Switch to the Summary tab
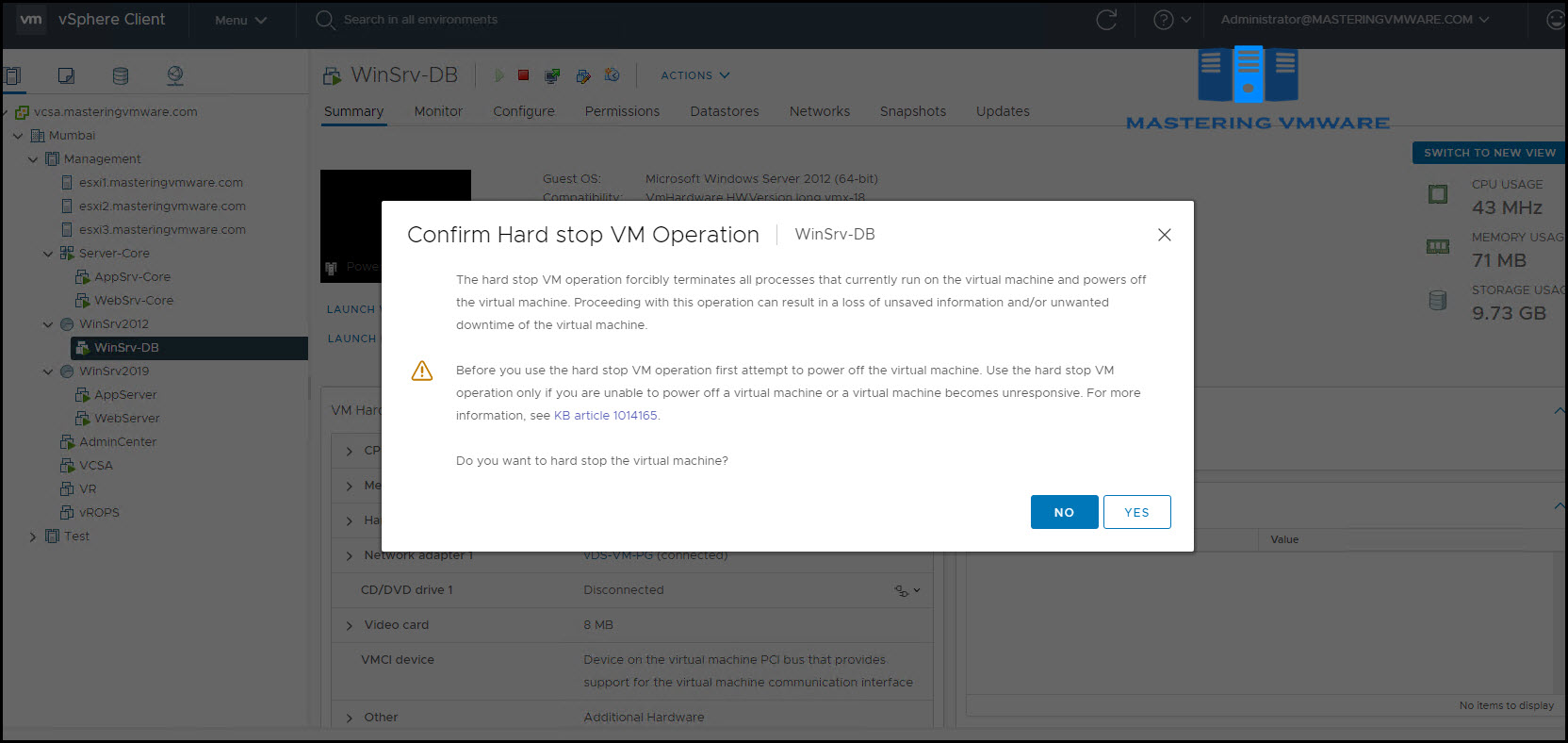Viewport: 1568px width, 743px height. pos(353,111)
